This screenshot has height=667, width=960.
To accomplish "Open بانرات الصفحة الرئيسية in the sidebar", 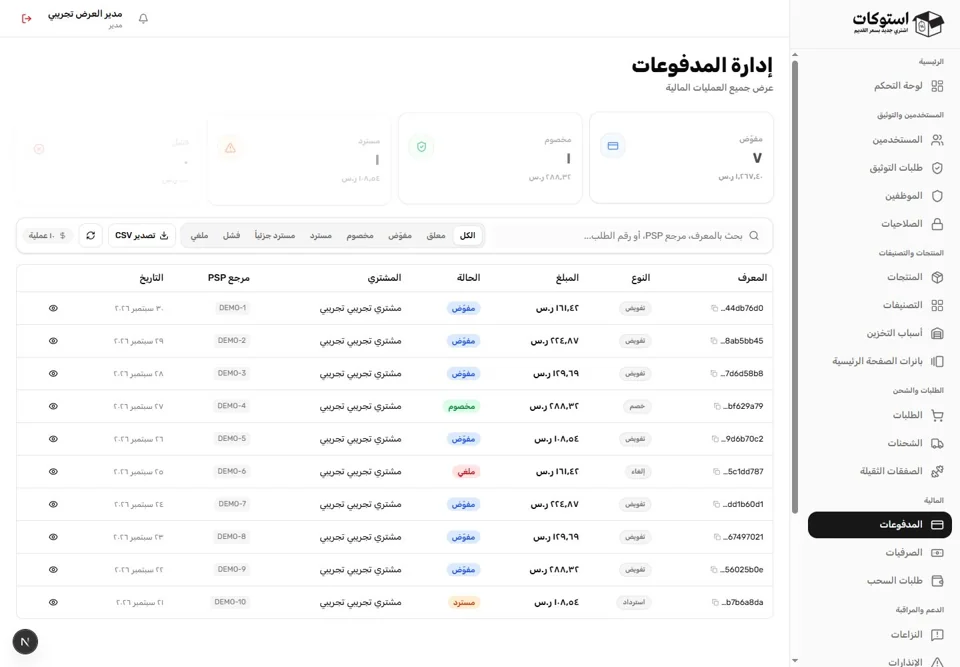I will click(880, 361).
